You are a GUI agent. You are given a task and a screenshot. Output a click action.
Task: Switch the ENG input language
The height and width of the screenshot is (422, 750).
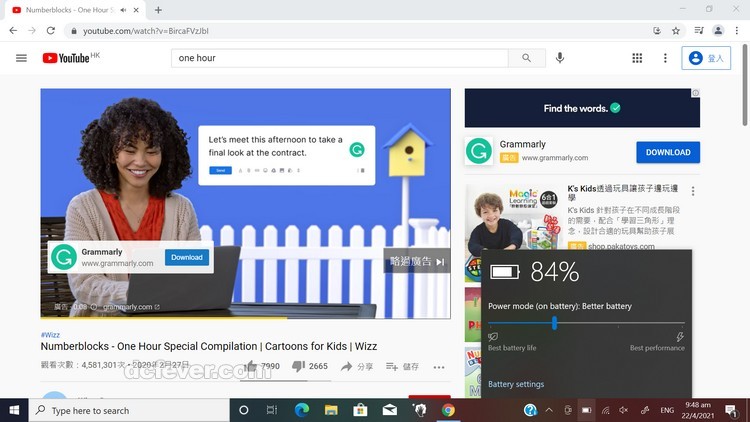(667, 410)
